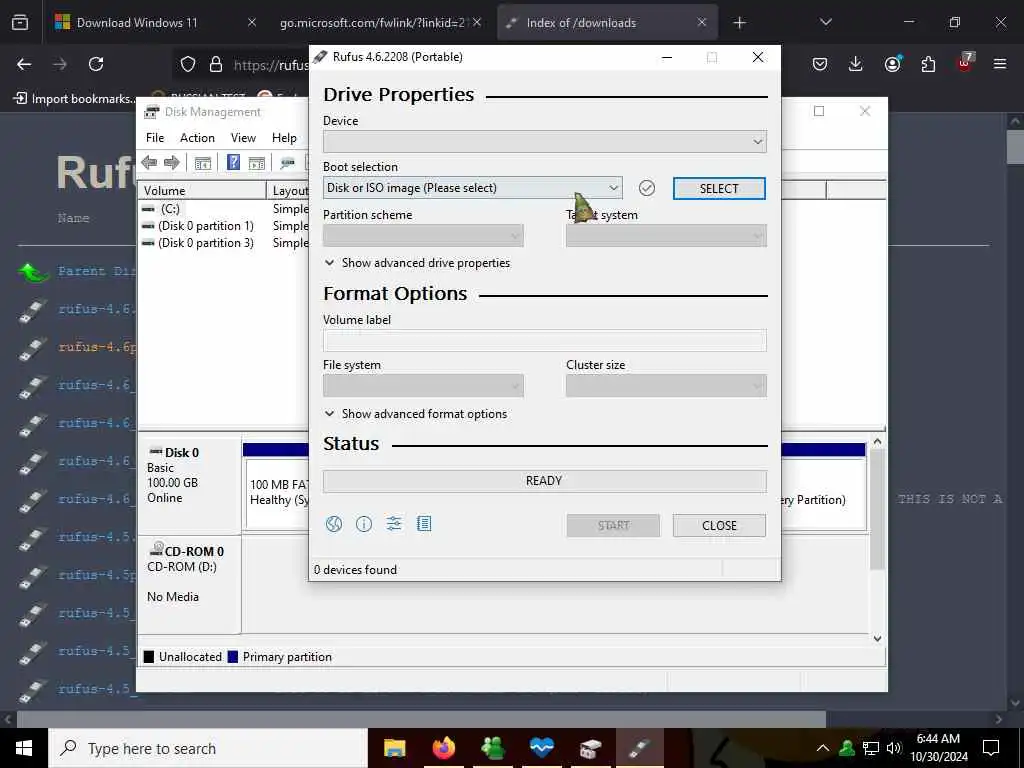The width and height of the screenshot is (1024, 768).
Task: Open Windows Start menu
Action: coord(24,748)
